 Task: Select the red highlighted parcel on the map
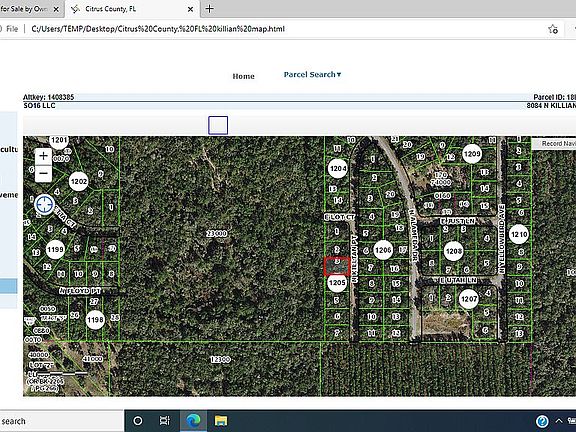pos(336,267)
